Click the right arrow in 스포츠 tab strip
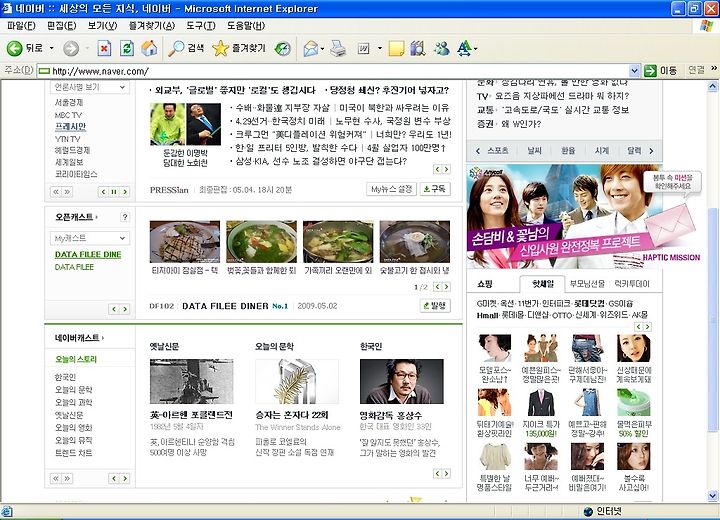720x520 pixels. pos(651,151)
